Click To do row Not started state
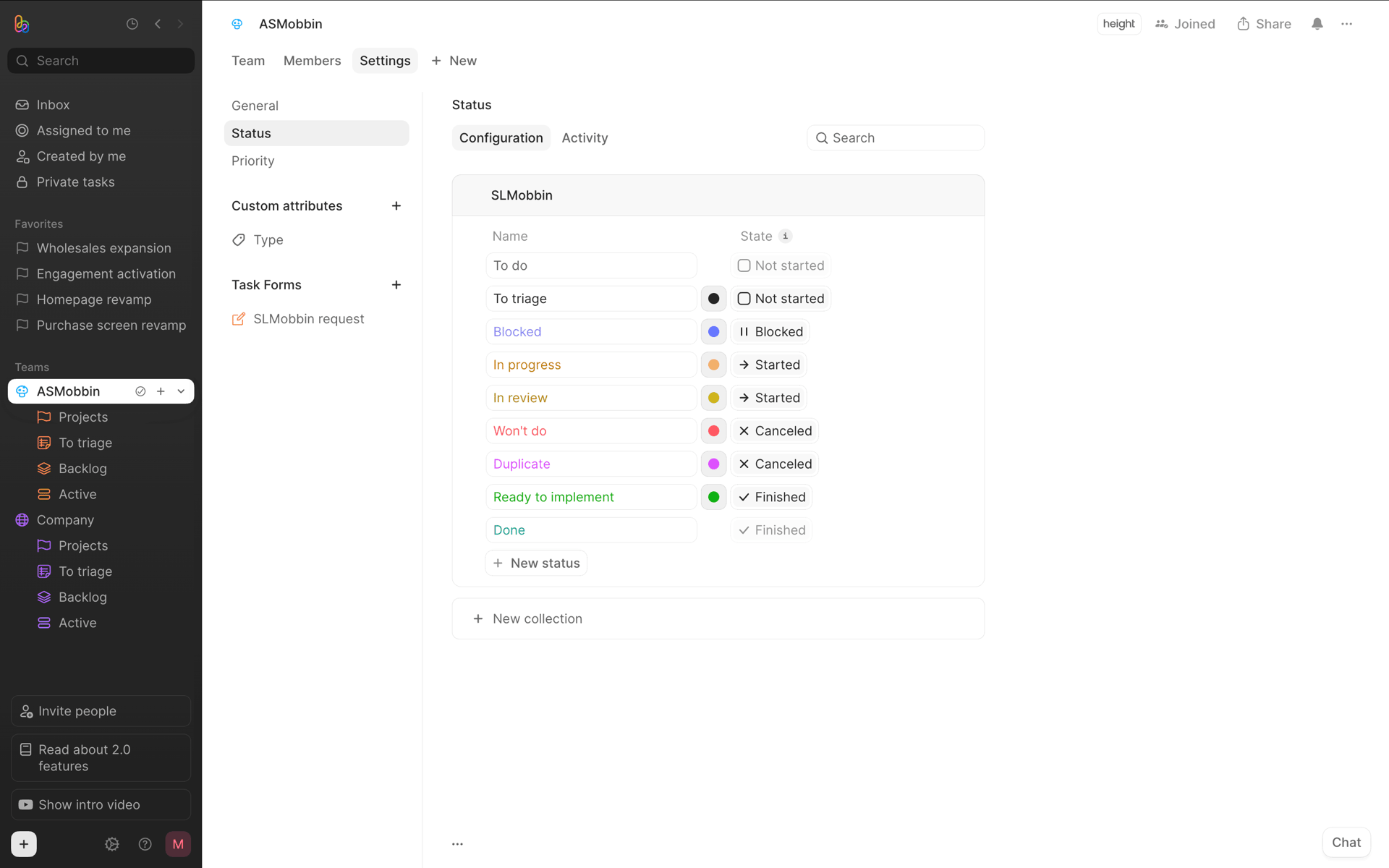This screenshot has width=1389, height=868. (781, 265)
